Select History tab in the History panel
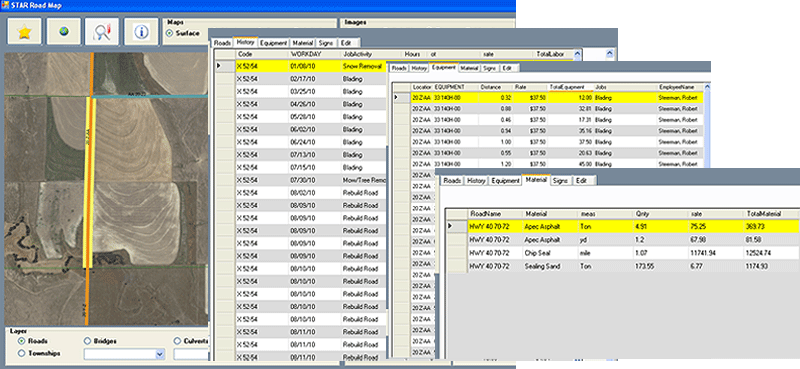800x369 pixels. click(x=245, y=43)
